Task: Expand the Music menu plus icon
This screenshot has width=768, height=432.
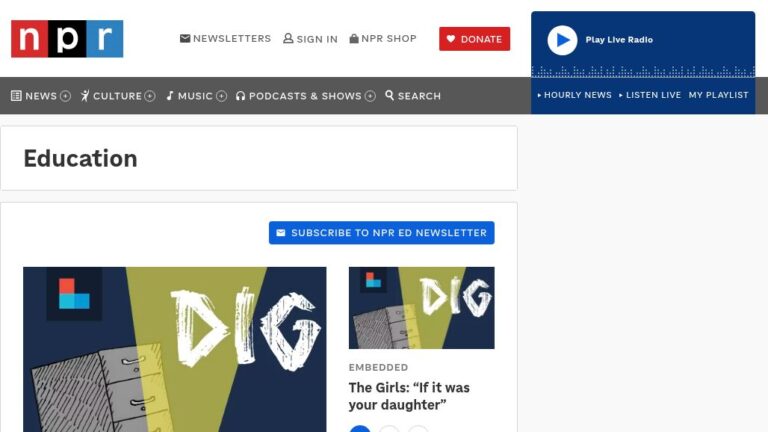Action: click(x=221, y=96)
